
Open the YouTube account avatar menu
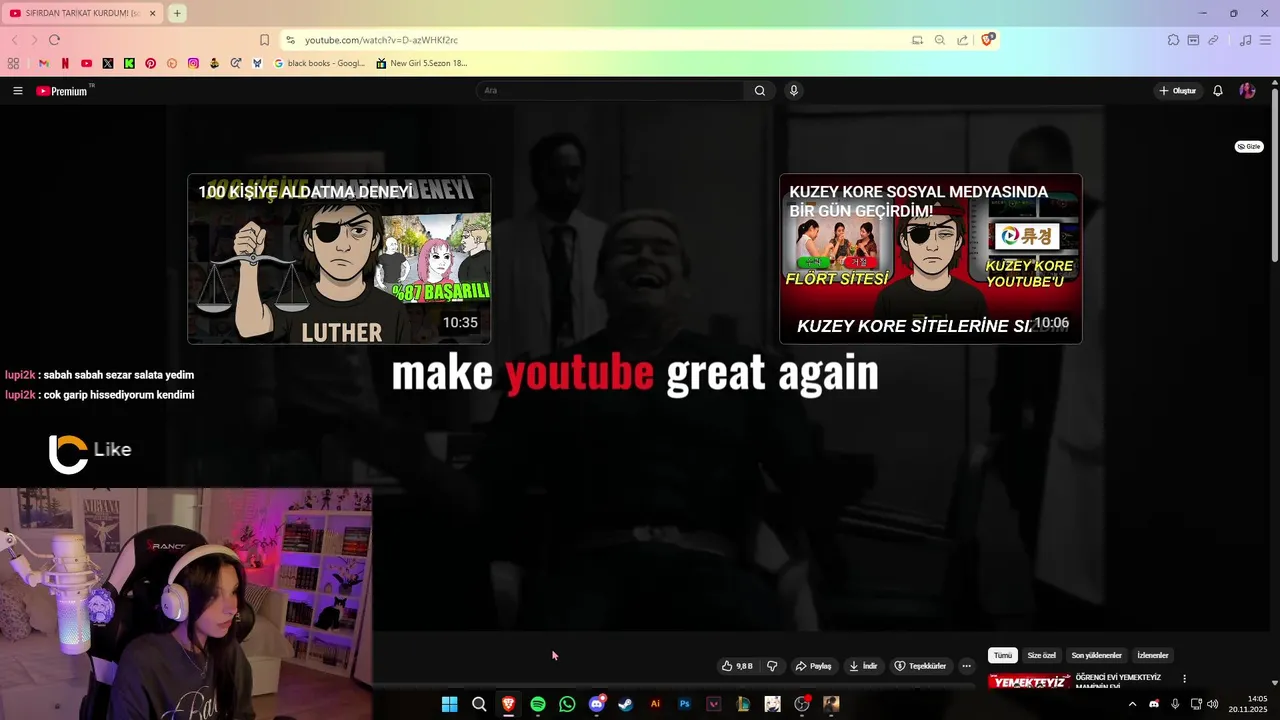(1247, 91)
